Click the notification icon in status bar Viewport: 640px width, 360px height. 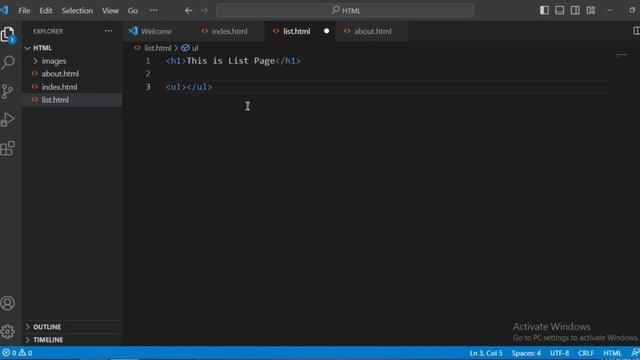(635, 353)
